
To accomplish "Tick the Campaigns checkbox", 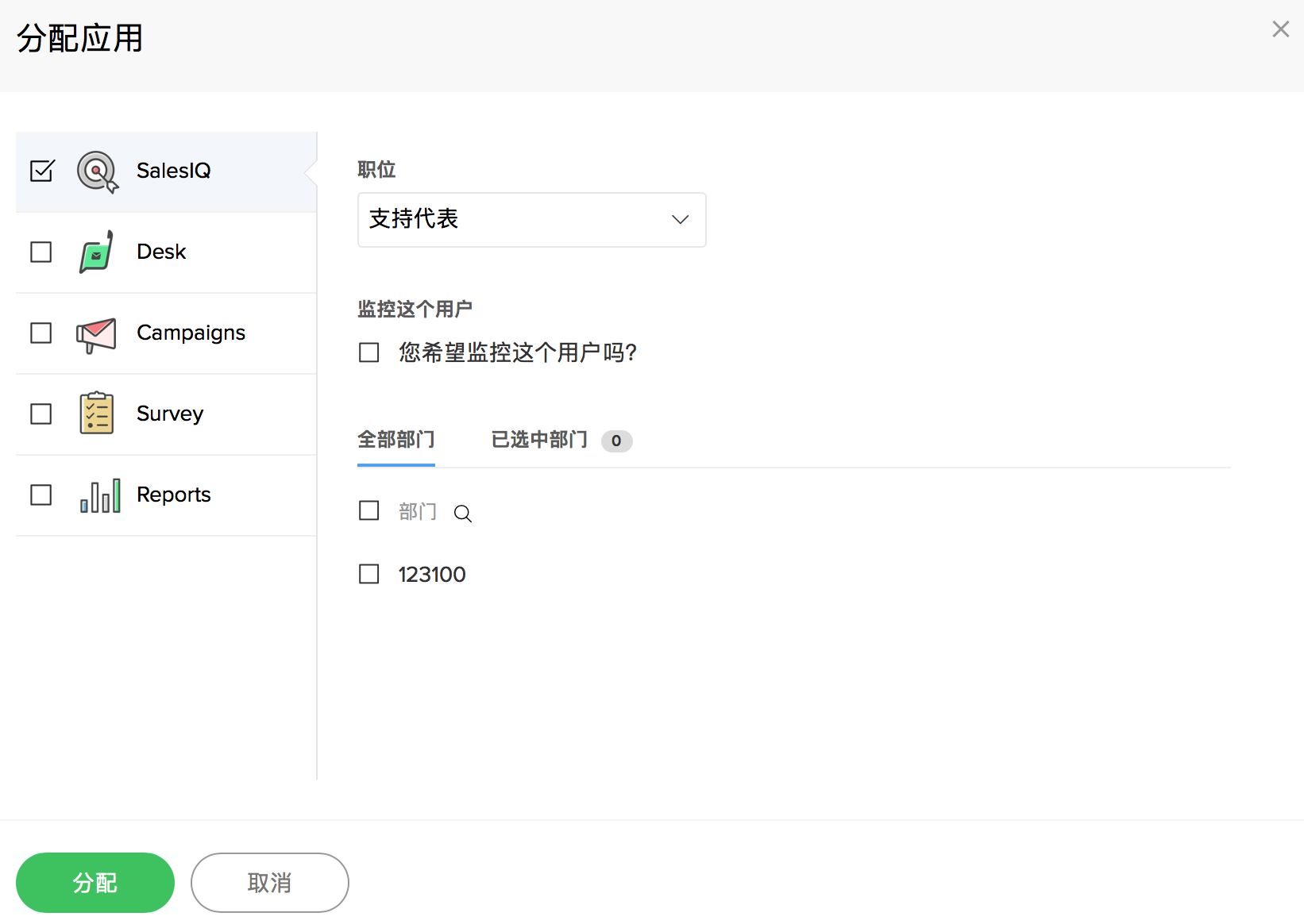I will tap(41, 333).
